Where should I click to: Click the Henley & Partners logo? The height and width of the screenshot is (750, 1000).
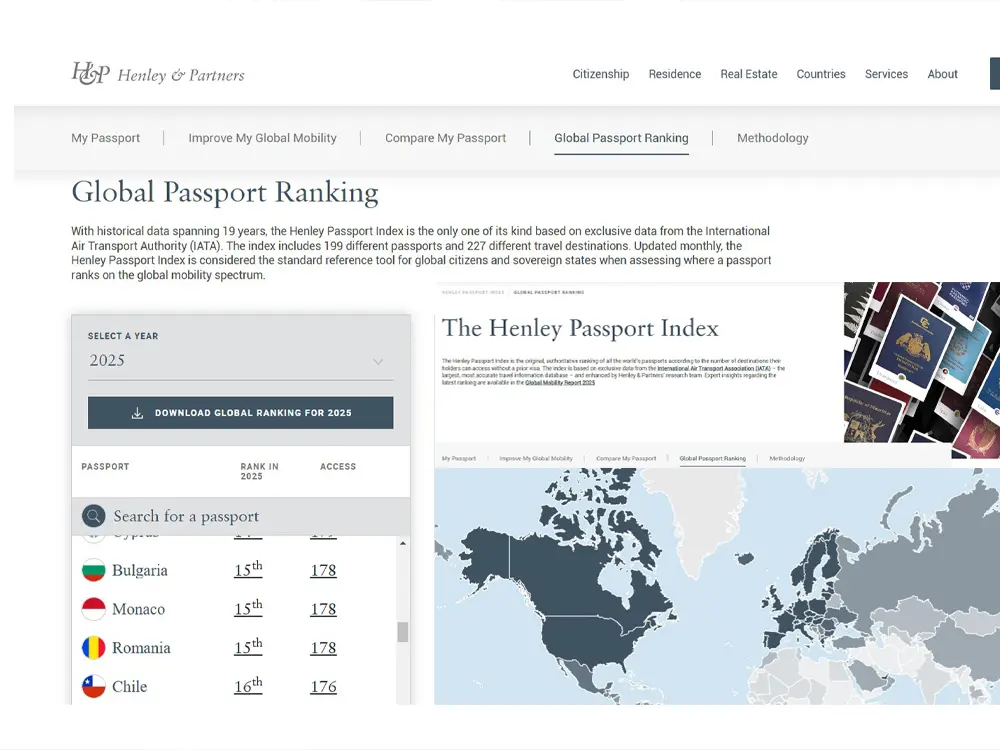tap(158, 74)
